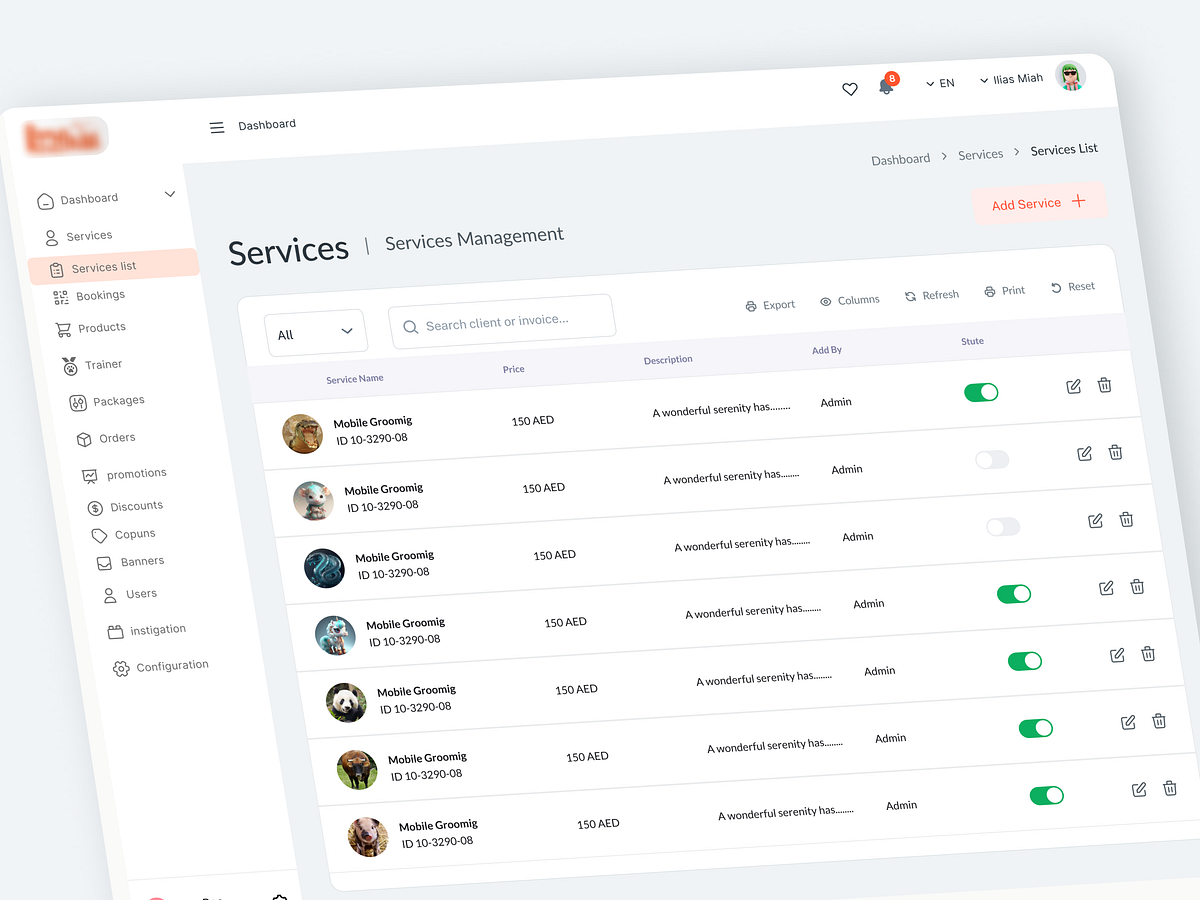The width and height of the screenshot is (1200, 900).
Task: Open Packages in the sidebar
Action: [107, 402]
